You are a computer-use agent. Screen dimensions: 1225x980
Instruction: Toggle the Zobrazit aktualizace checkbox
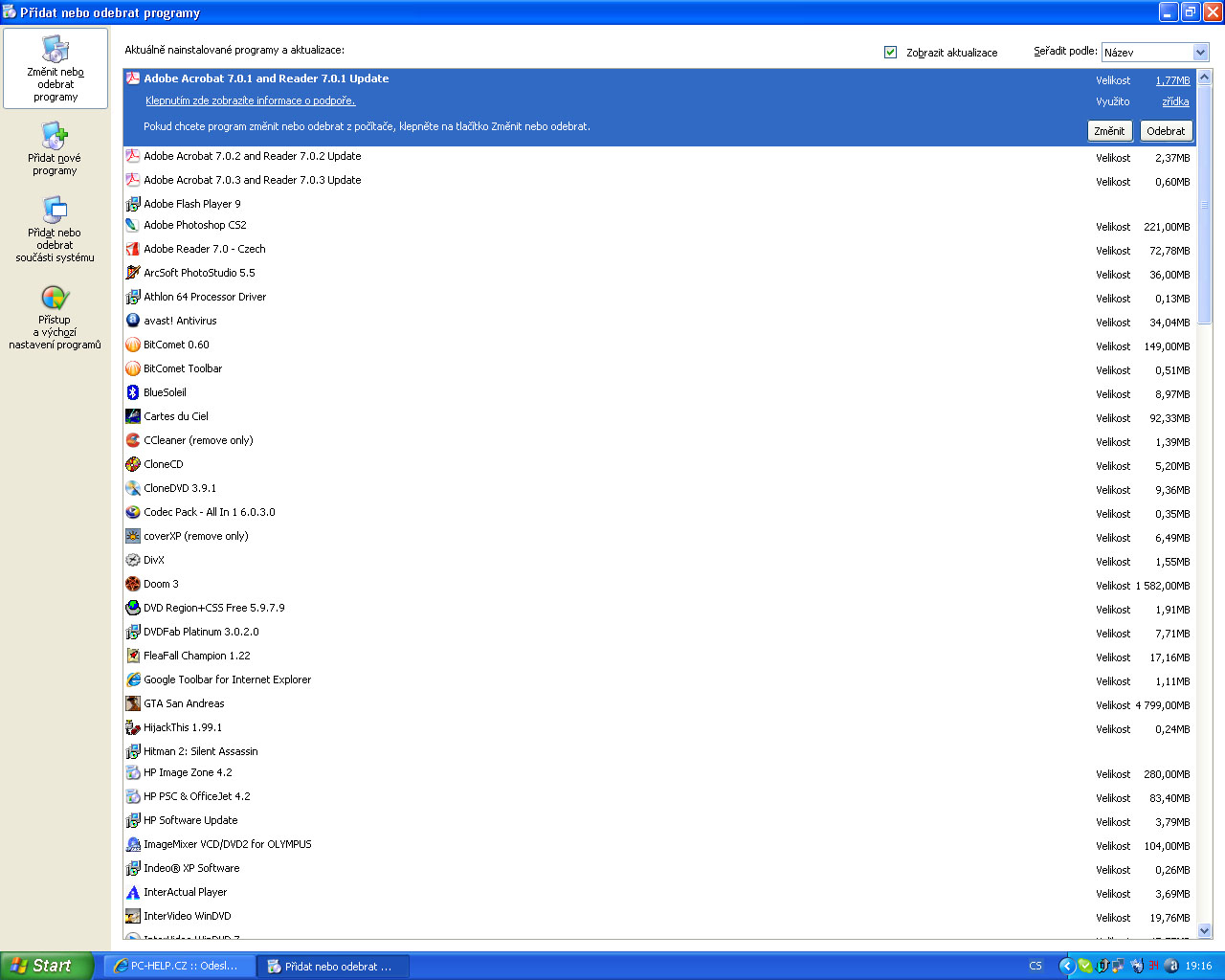(x=891, y=53)
